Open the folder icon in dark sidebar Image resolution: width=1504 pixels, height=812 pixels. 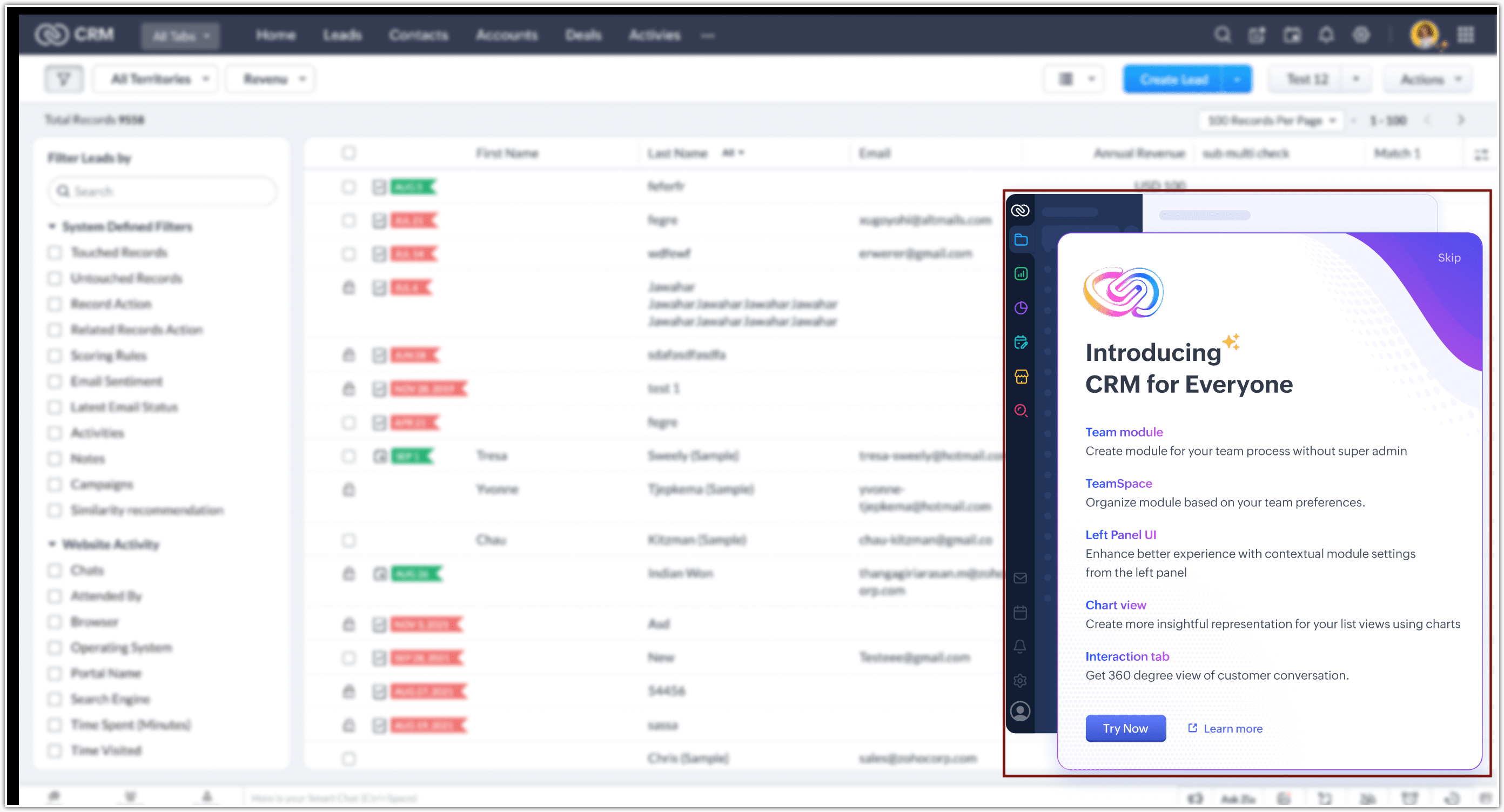(x=1020, y=240)
